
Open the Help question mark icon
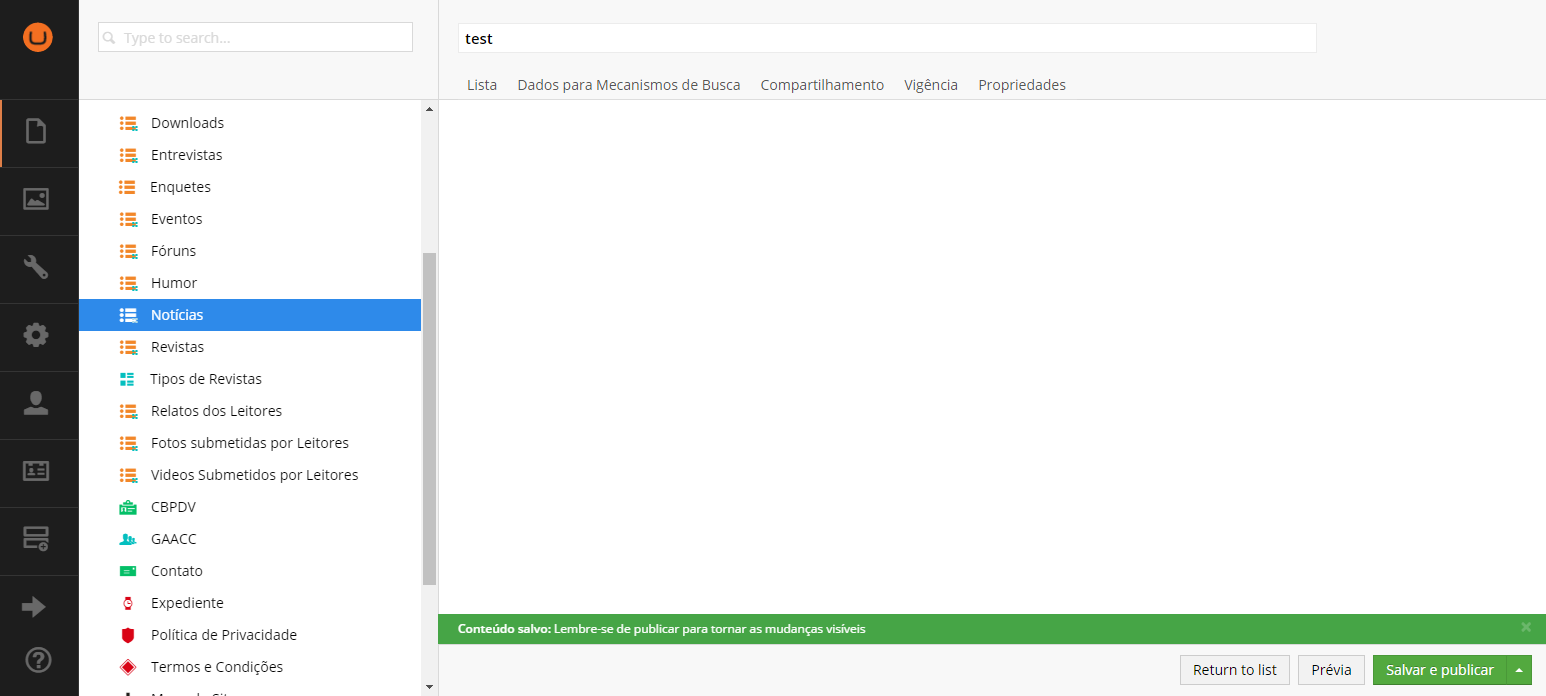pos(37,660)
